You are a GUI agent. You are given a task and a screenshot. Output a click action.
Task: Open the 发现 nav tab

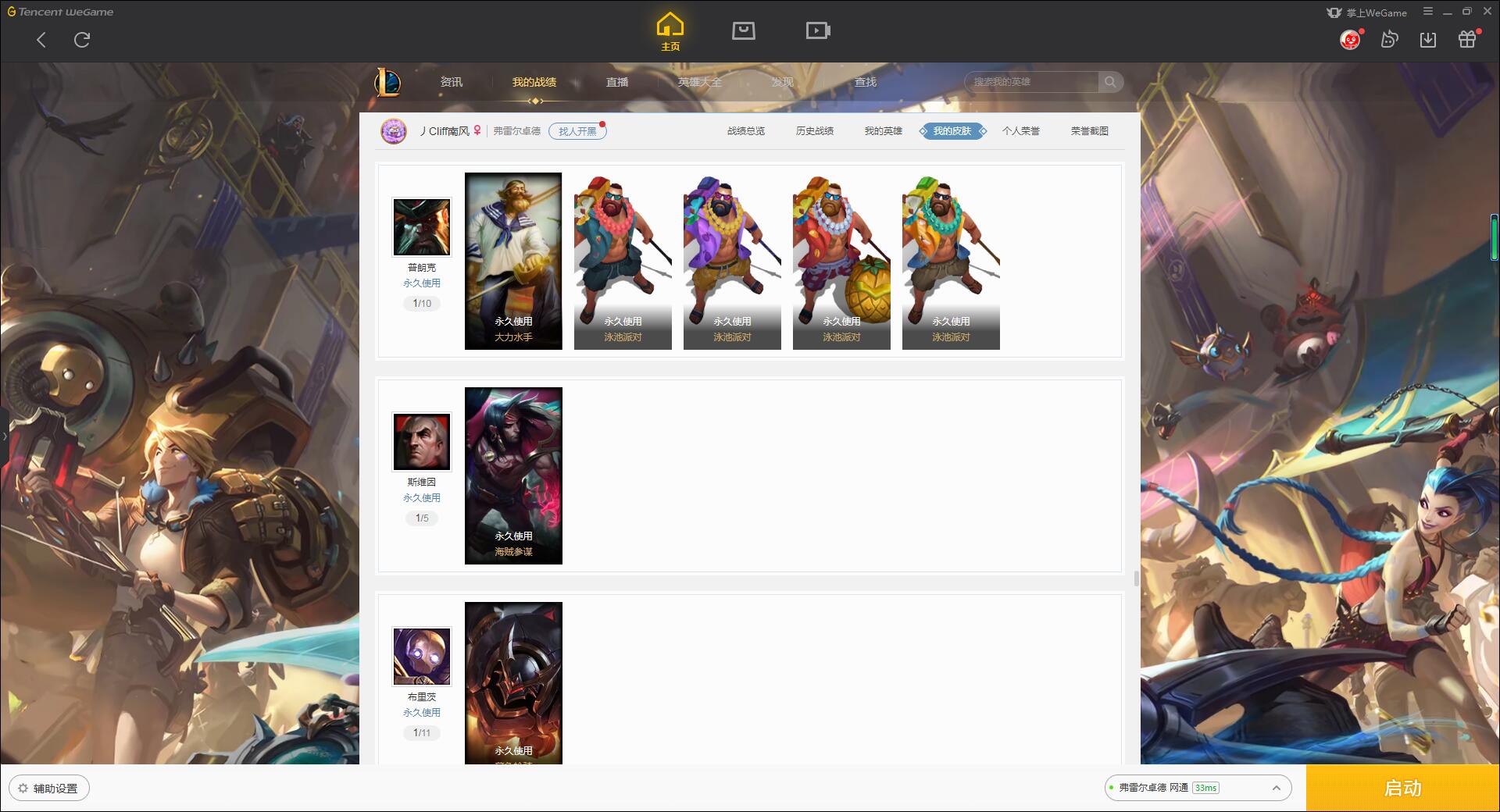pos(783,82)
